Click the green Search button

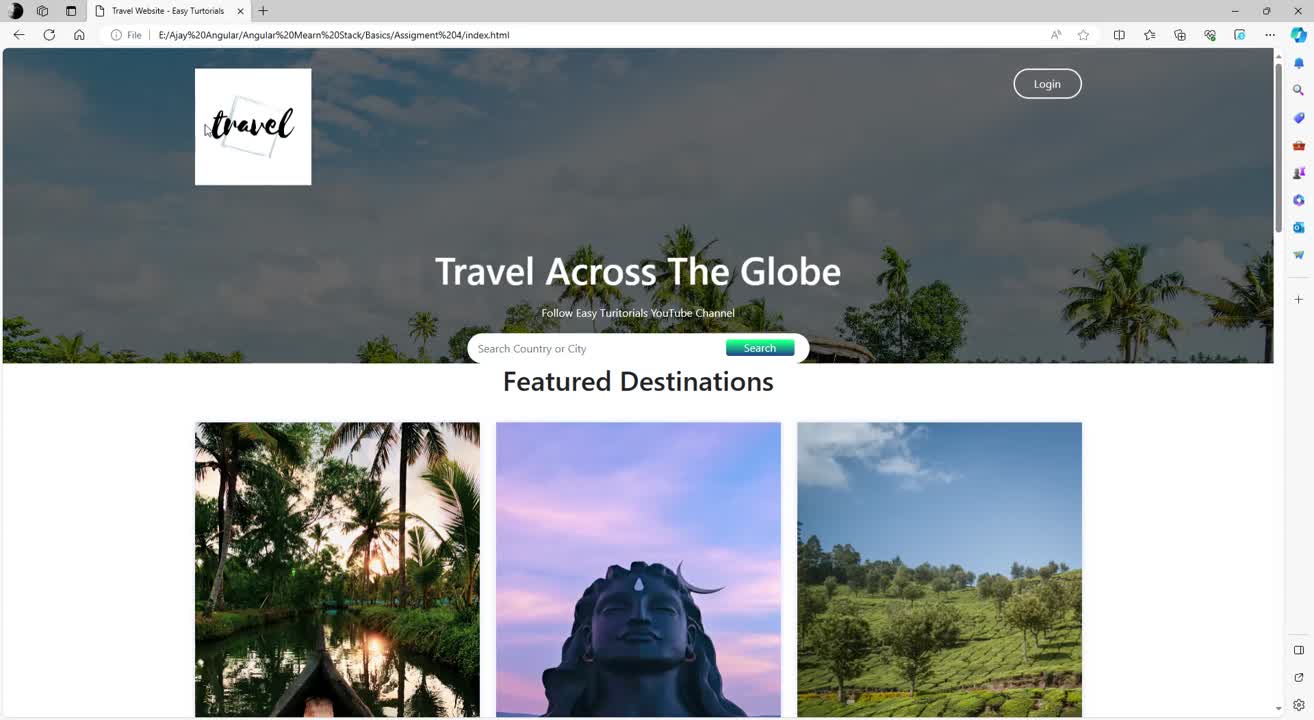click(760, 348)
